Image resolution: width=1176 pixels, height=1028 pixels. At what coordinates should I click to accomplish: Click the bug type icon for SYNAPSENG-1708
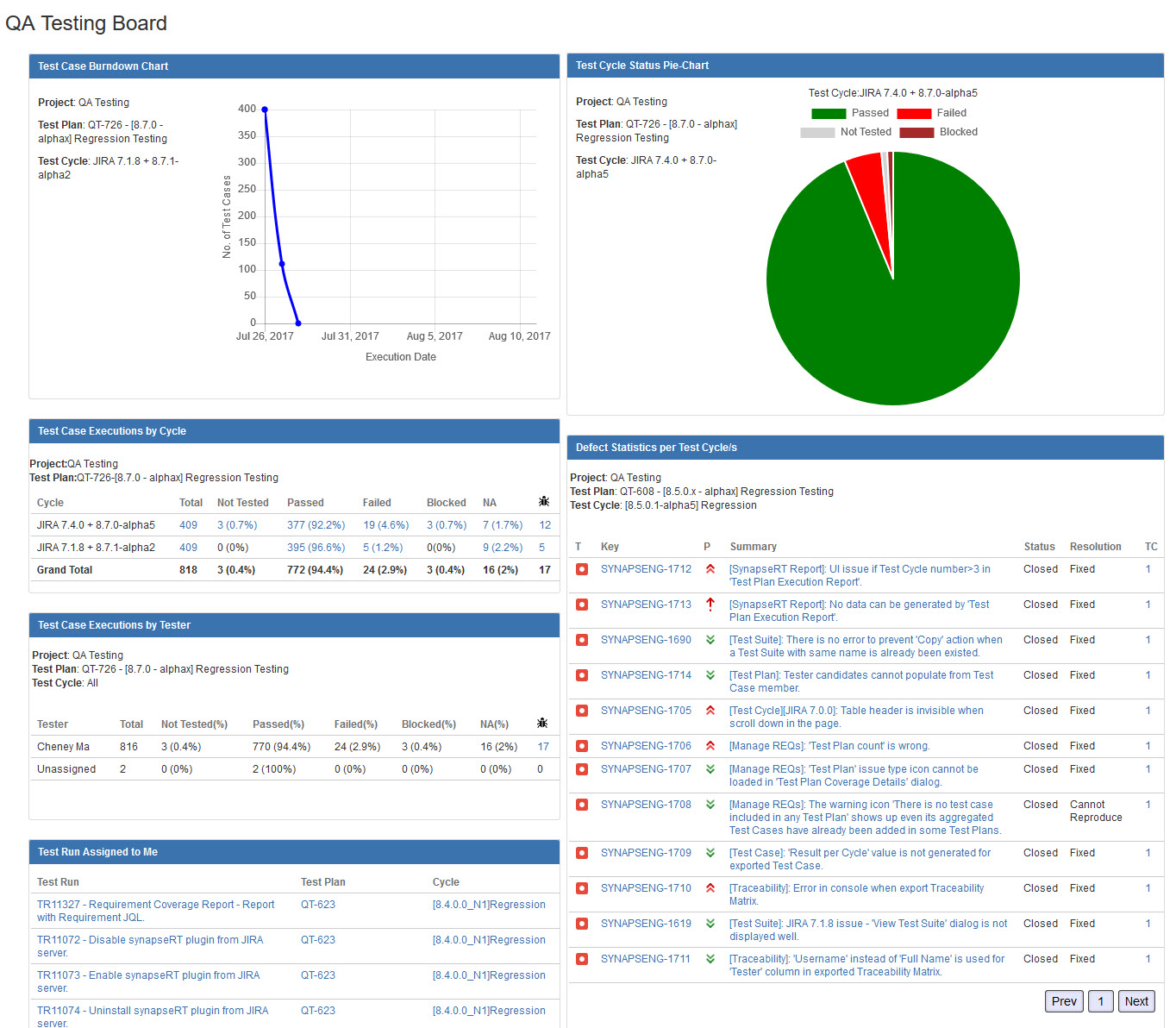(x=582, y=805)
